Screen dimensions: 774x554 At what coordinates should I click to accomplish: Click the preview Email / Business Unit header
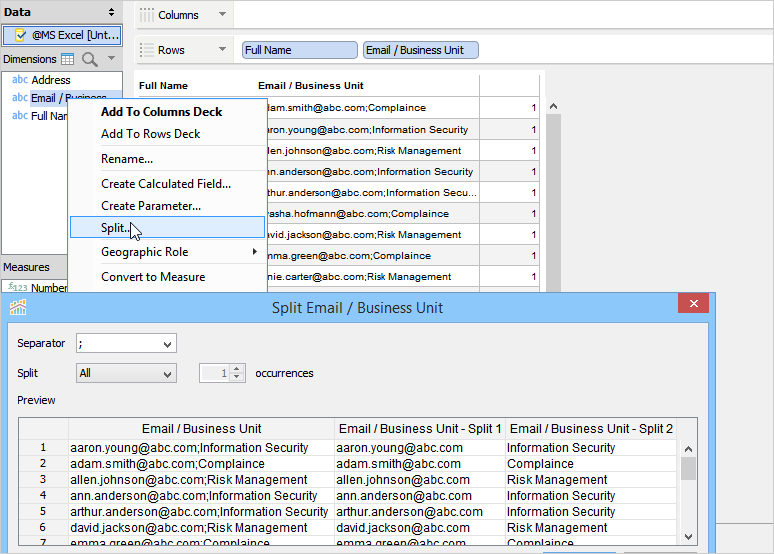[201, 429]
